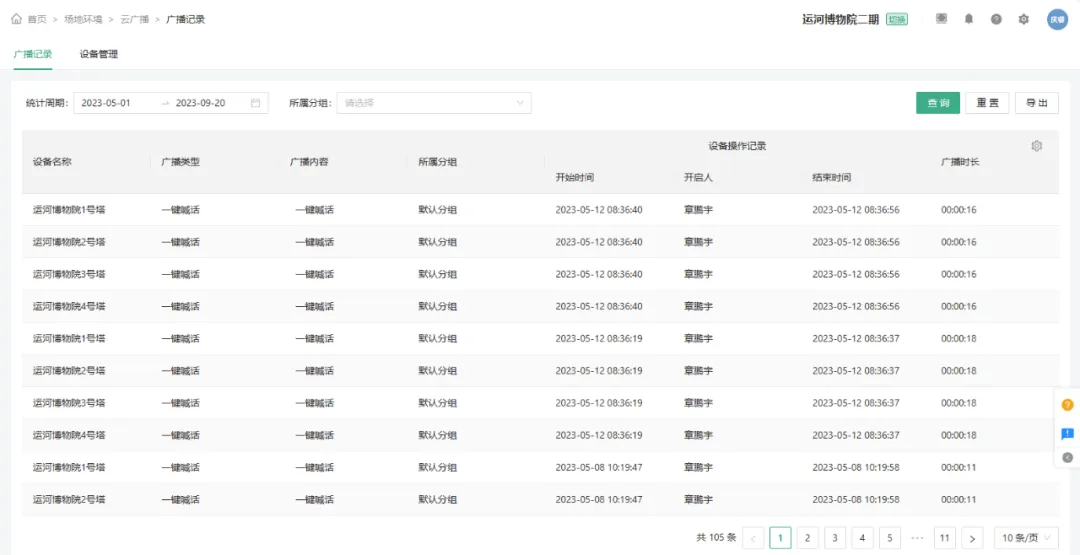Open table column settings gear
Screen dimensions: 1080x555
click(1037, 146)
